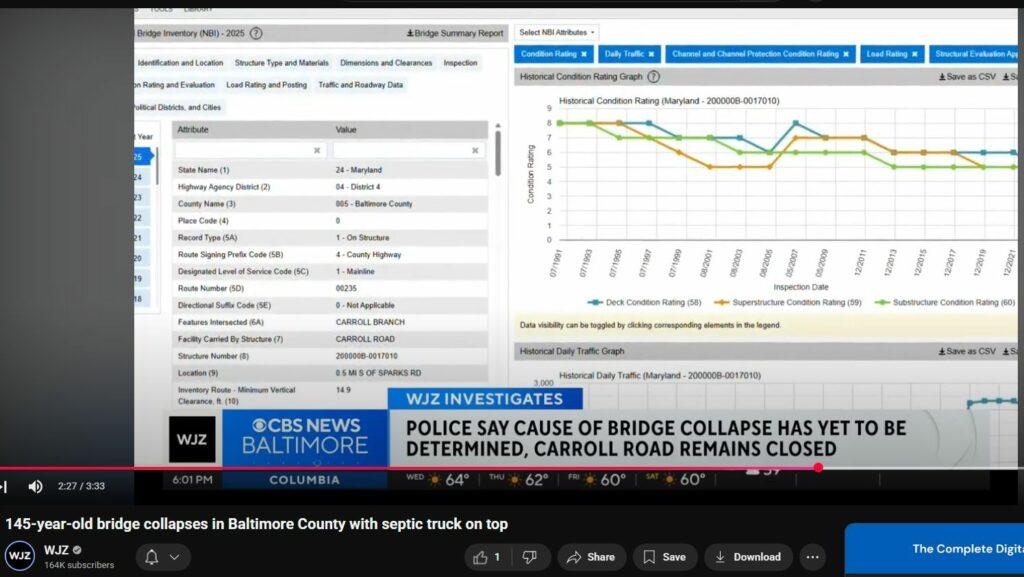Save the video to a playlist
This screenshot has width=1024, height=577.
[663, 557]
